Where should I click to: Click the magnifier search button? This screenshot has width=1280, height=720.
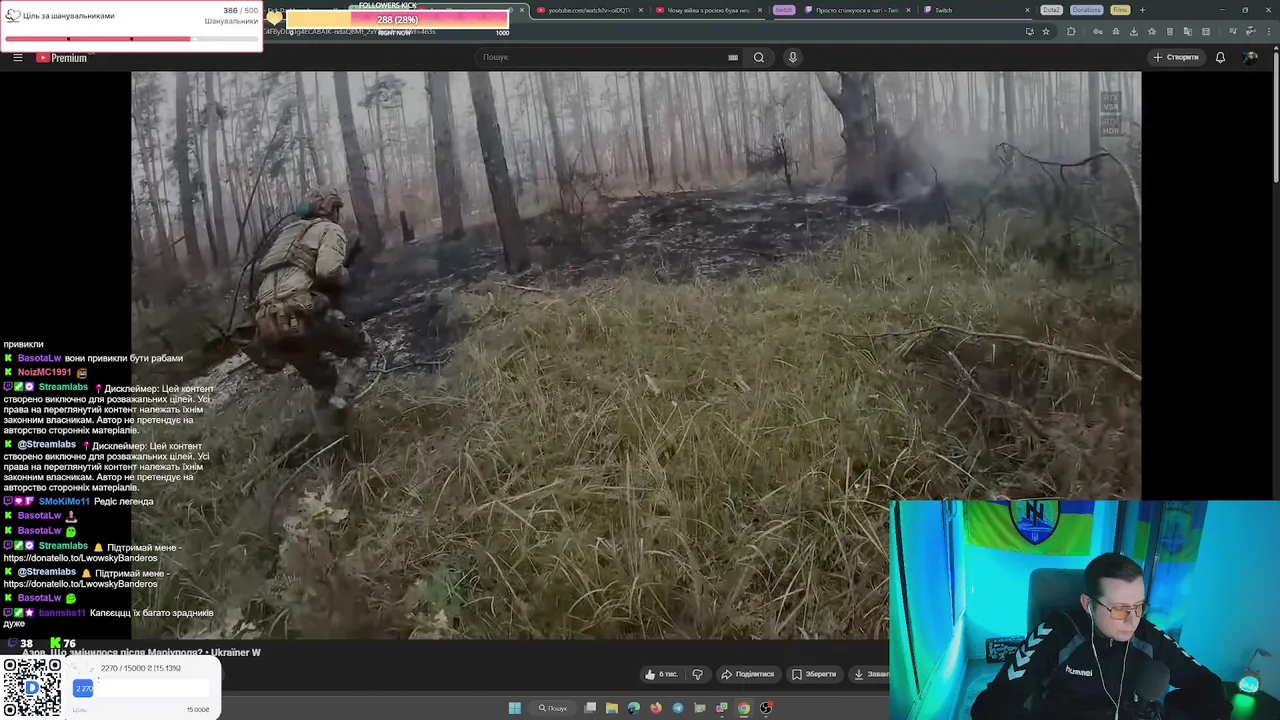pos(759,57)
